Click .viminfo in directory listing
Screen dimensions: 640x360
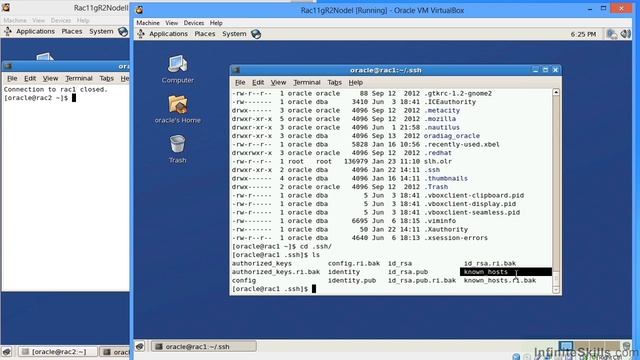tap(440, 221)
